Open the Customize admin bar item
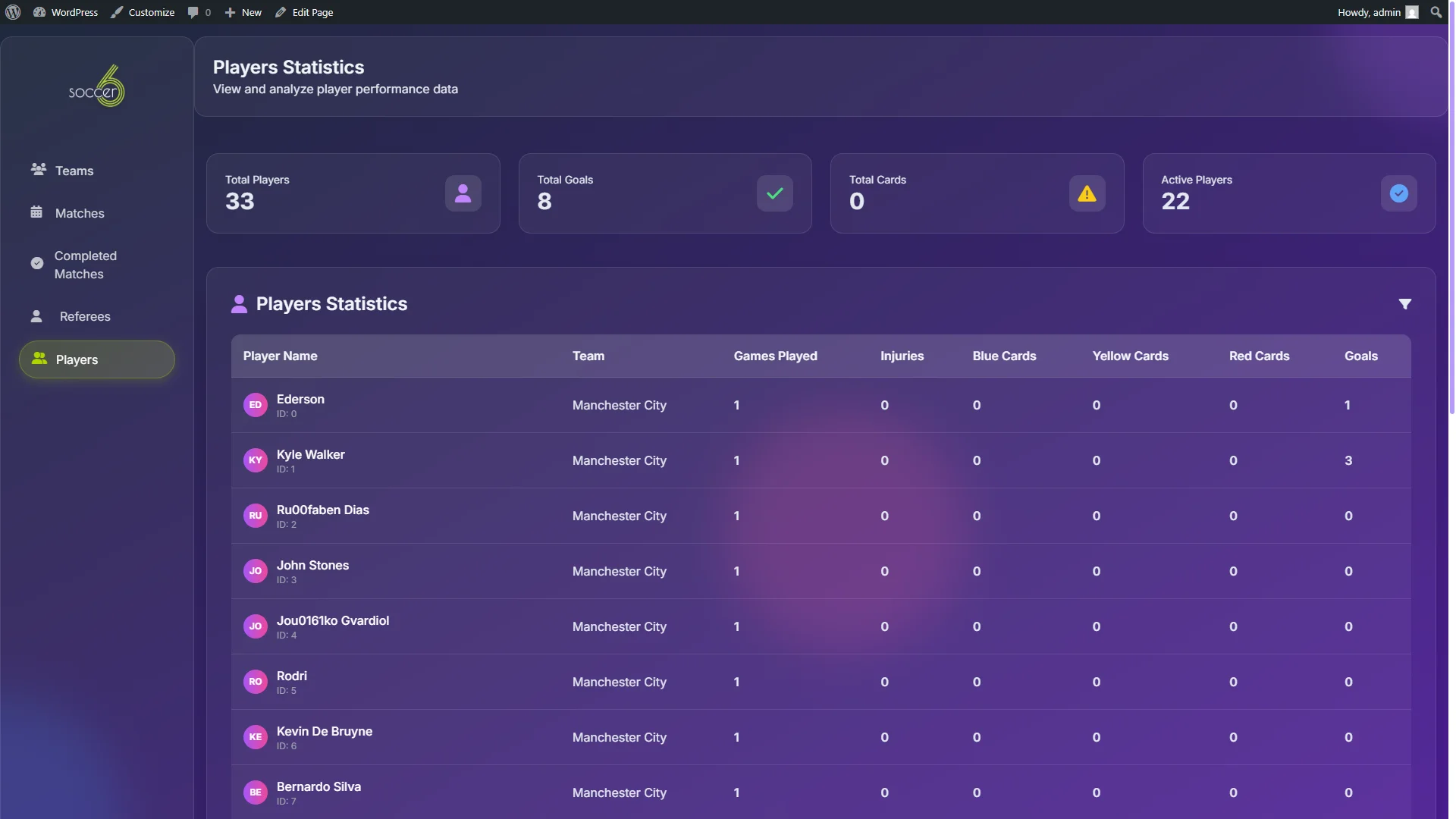 click(143, 12)
